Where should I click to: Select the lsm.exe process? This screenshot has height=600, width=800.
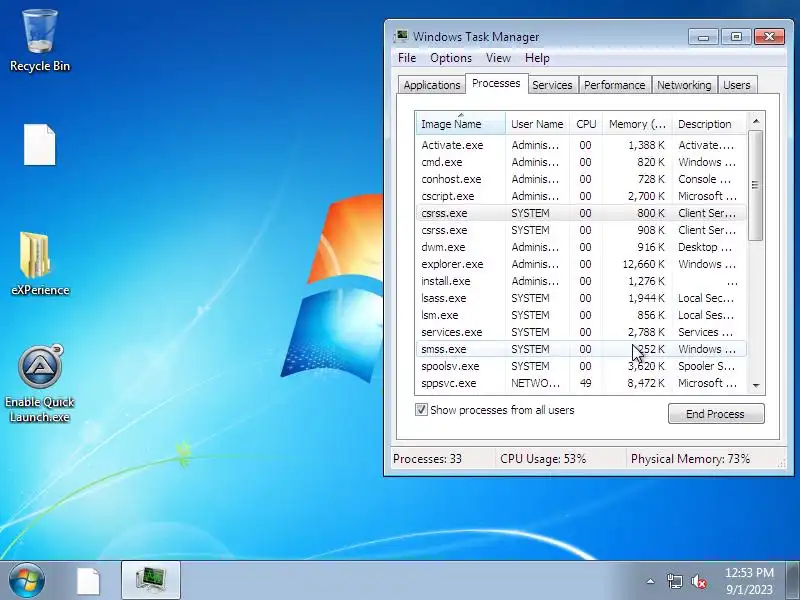point(581,315)
